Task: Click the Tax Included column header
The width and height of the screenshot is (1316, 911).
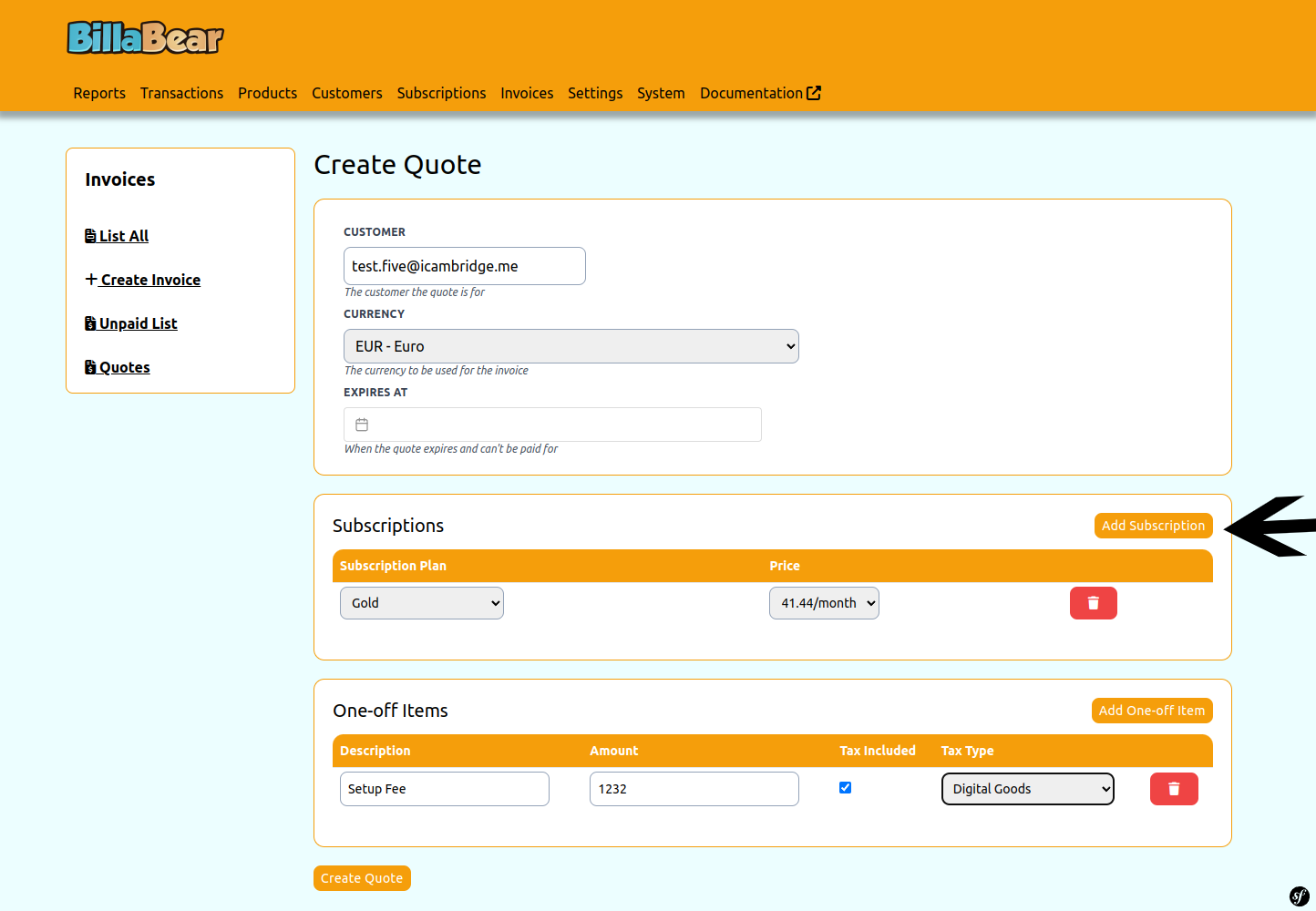Action: click(x=878, y=751)
